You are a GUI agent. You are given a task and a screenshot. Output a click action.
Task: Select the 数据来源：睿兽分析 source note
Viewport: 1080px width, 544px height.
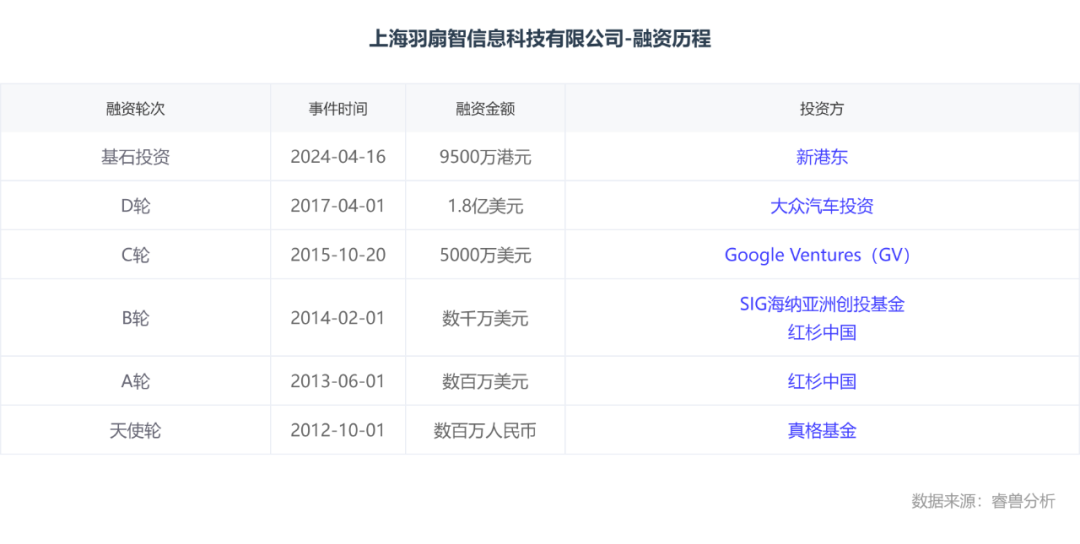coord(983,501)
